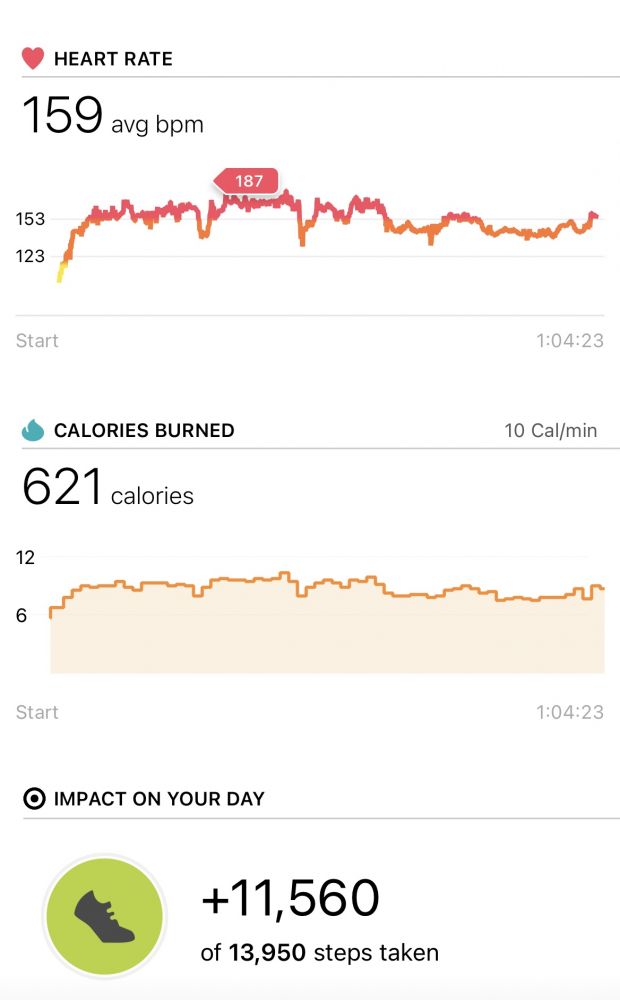
Task: Tap the 1:04:23 heart rate end time
Action: (570, 341)
